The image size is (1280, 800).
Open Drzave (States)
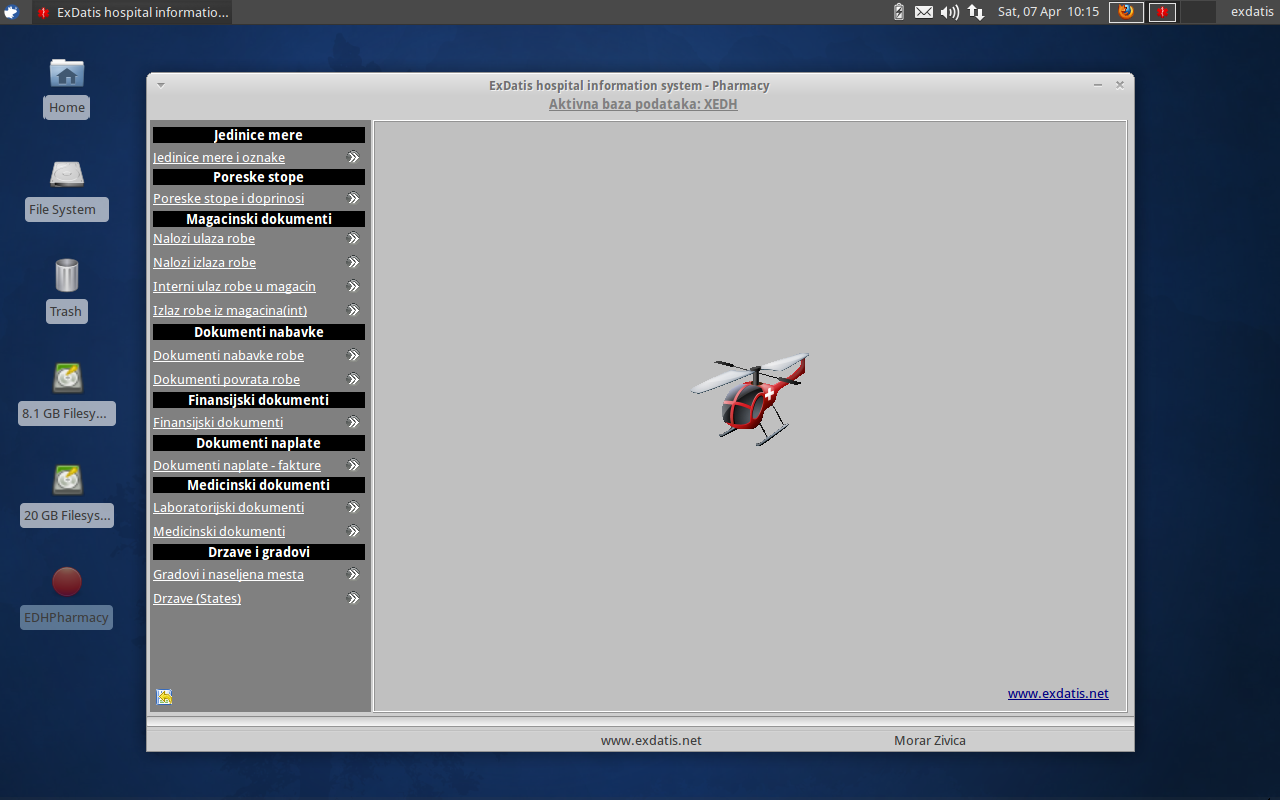pyautogui.click(x=197, y=598)
